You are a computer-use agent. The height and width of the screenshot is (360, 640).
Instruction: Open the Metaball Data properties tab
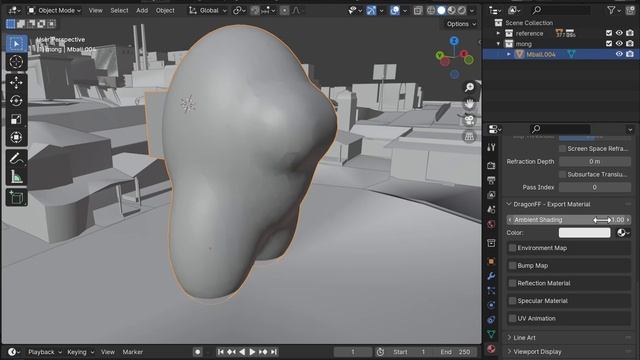point(491,335)
